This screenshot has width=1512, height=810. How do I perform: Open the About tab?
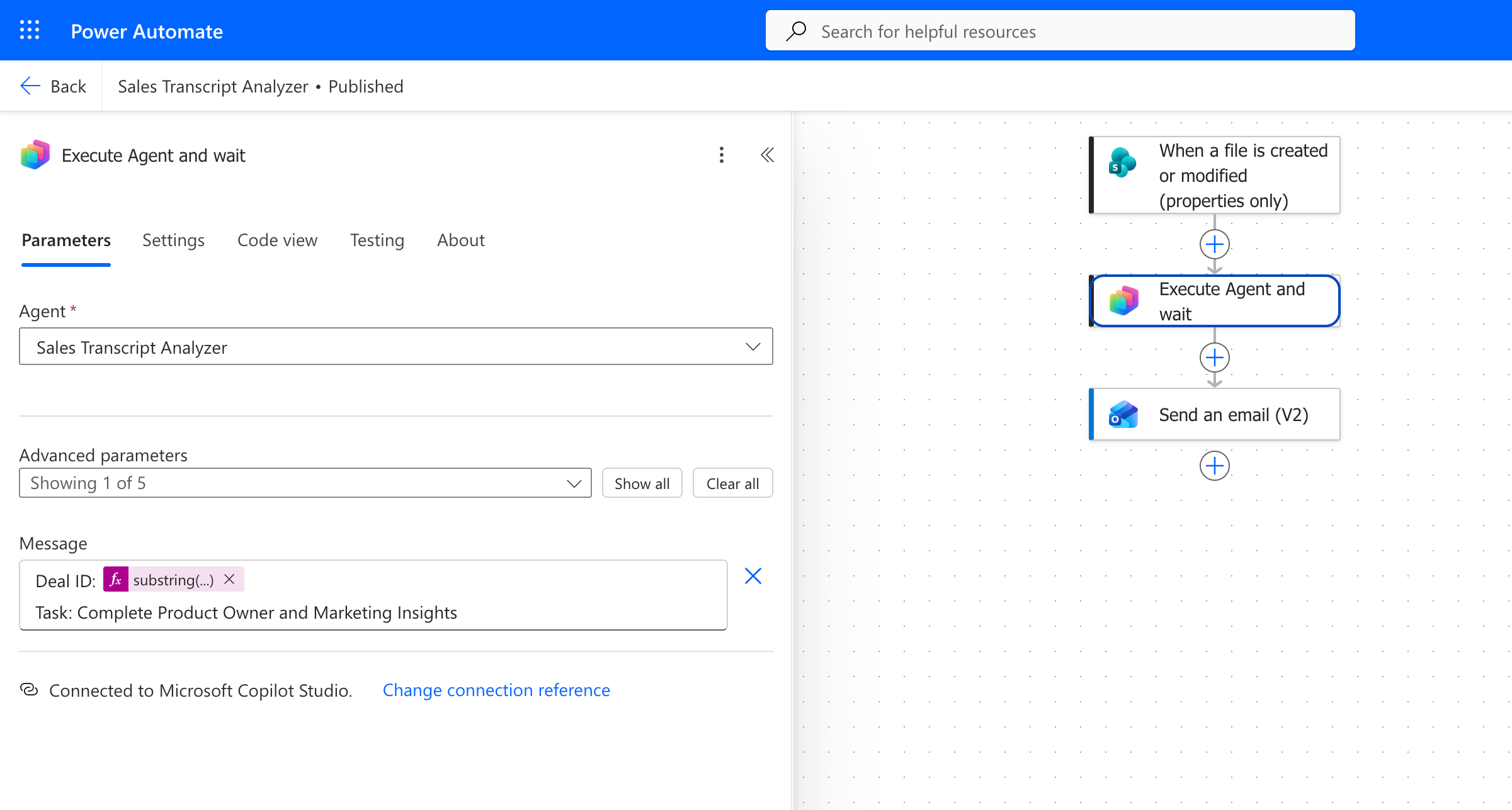(461, 240)
